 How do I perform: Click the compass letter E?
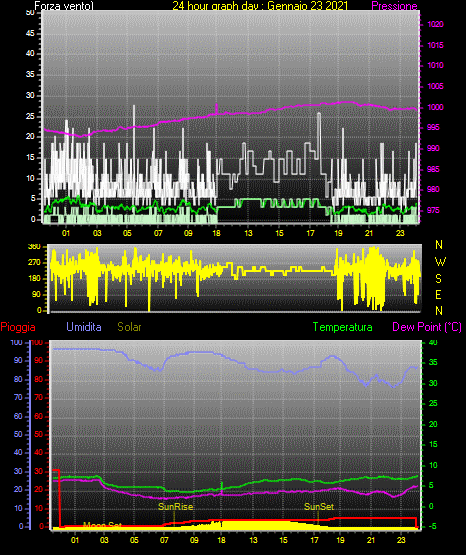(x=438, y=295)
